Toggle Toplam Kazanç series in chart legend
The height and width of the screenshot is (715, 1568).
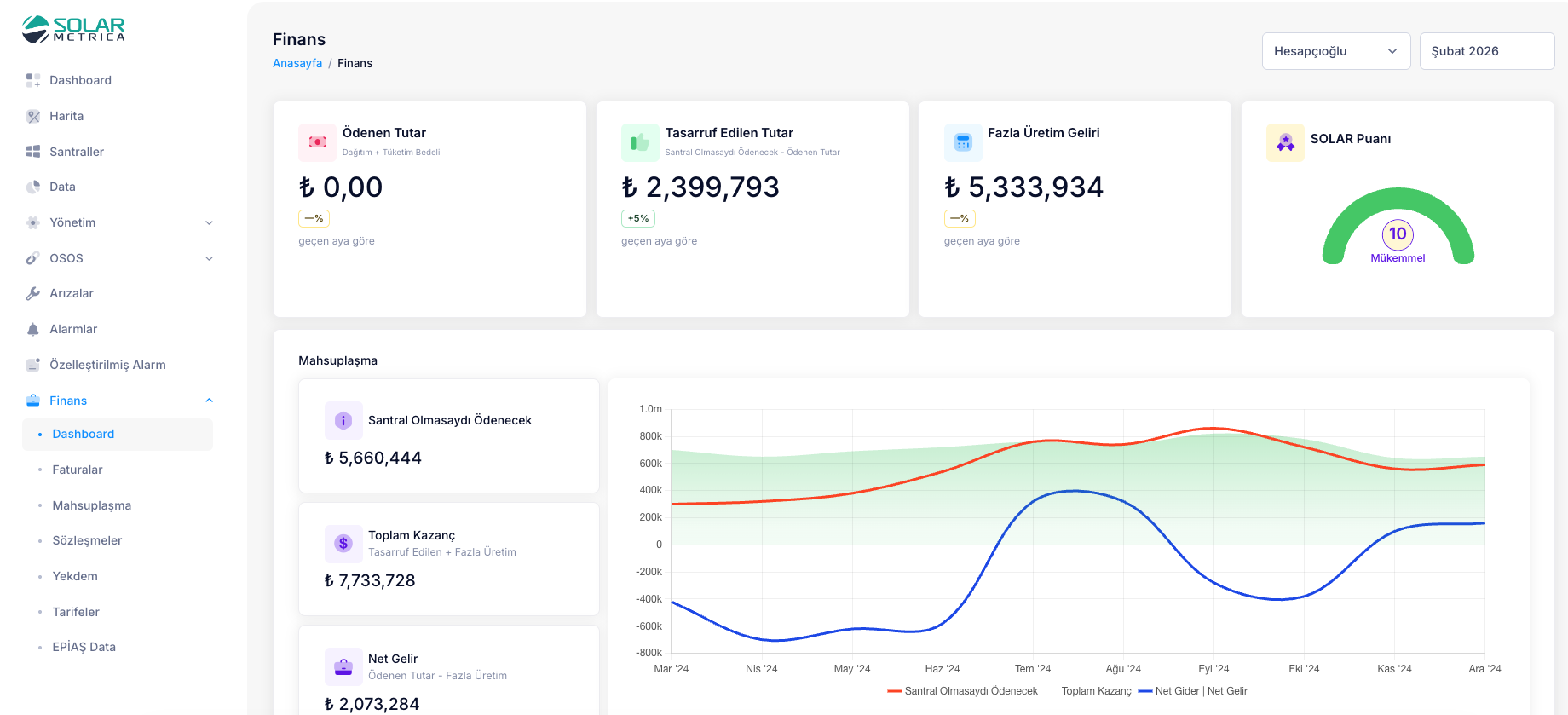click(1096, 691)
